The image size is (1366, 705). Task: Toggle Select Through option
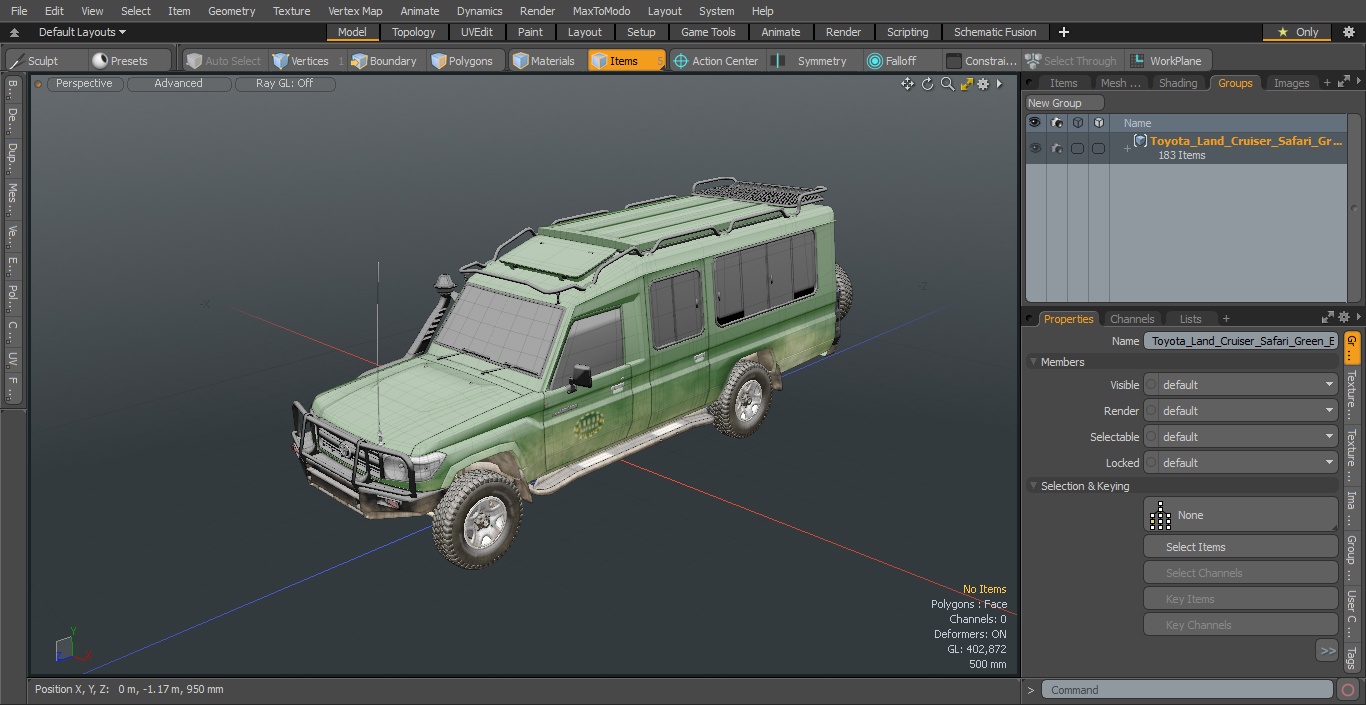coord(1071,61)
